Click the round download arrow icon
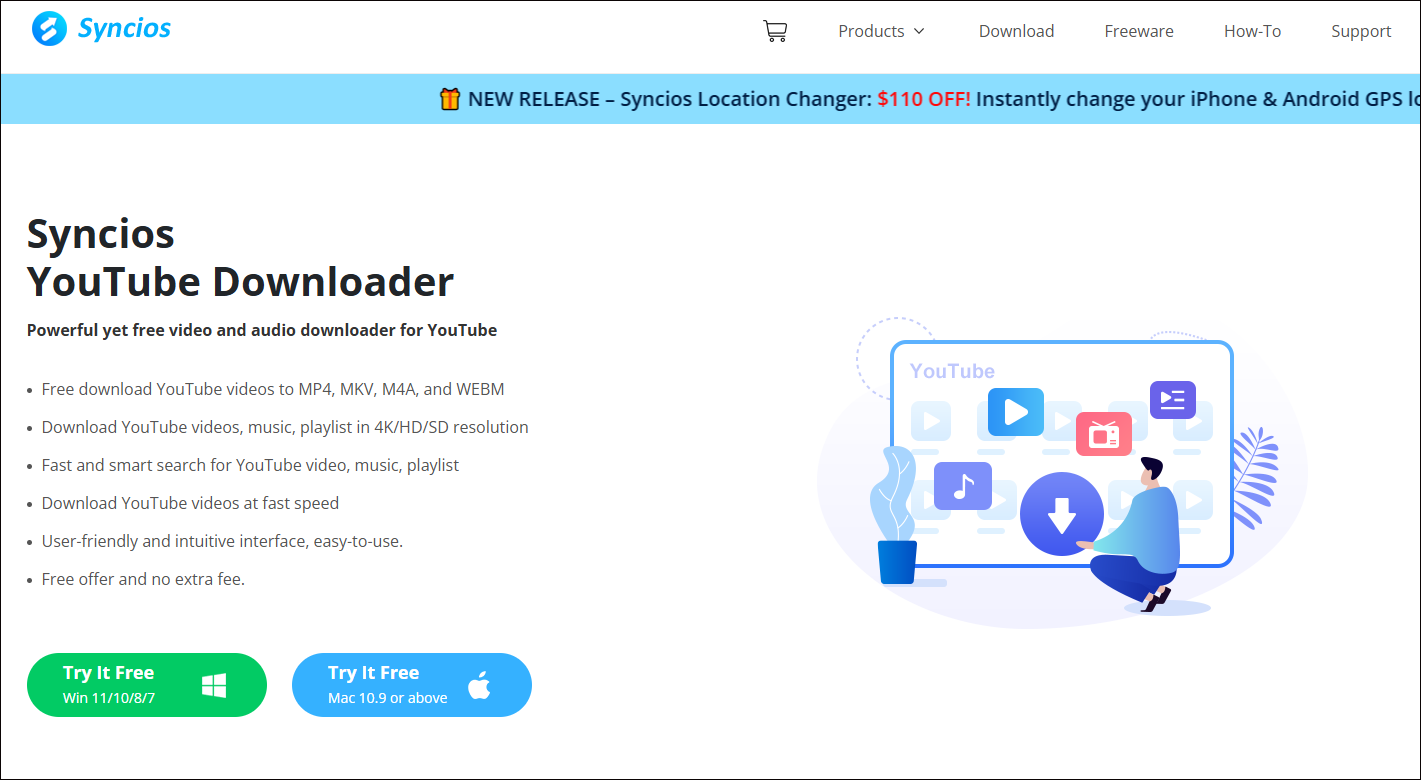This screenshot has width=1421, height=780. click(x=1062, y=514)
